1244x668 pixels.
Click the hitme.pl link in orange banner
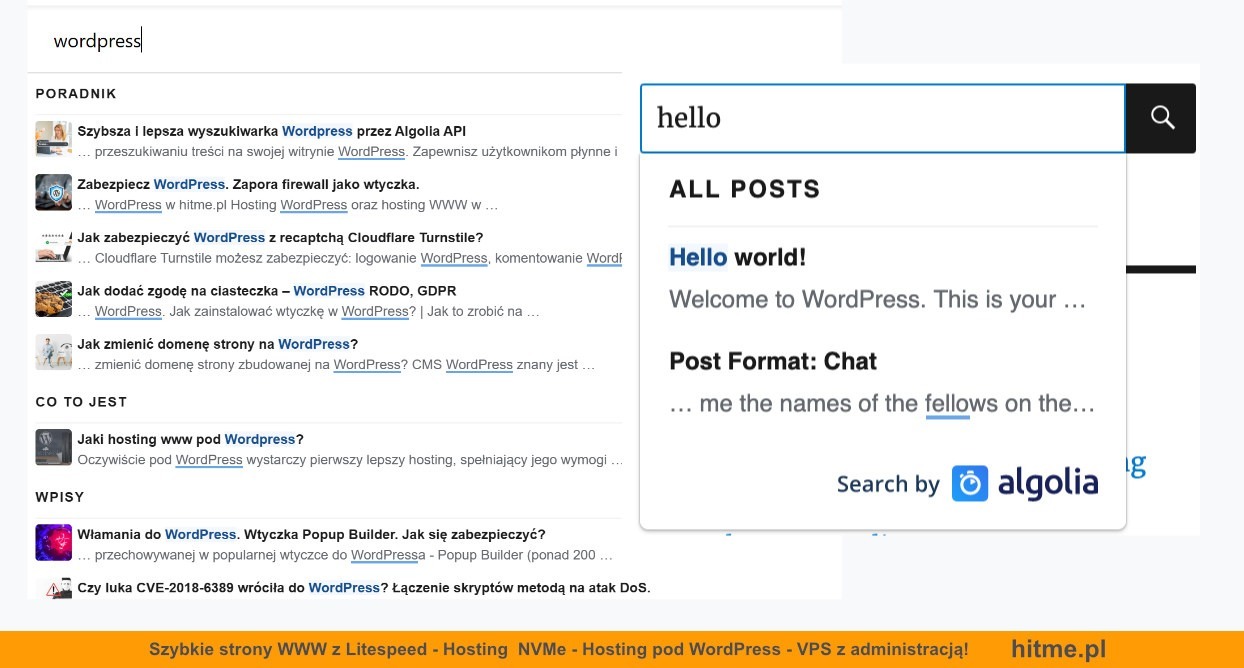[x=1058, y=649]
